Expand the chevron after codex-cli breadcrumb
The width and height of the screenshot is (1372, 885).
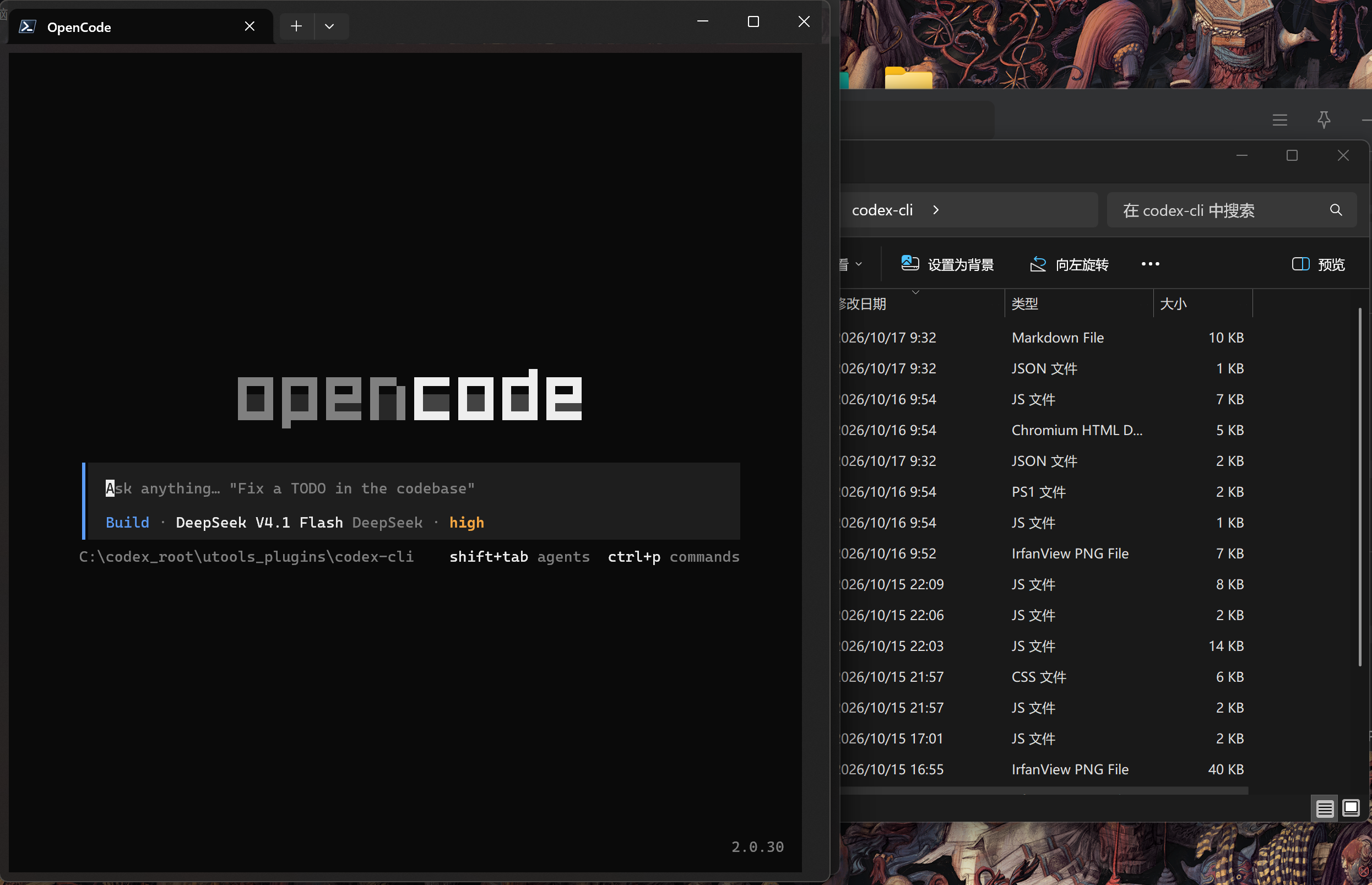click(x=936, y=210)
